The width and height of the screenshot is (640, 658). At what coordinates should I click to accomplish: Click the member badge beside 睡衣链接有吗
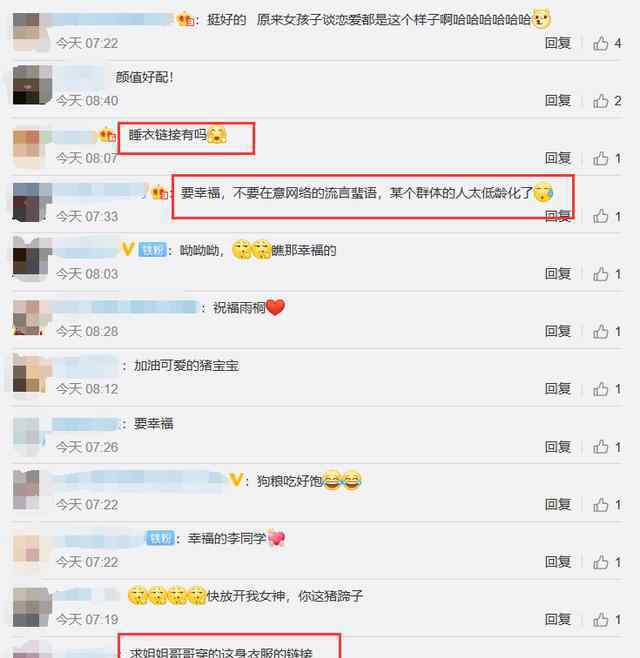pyautogui.click(x=107, y=135)
